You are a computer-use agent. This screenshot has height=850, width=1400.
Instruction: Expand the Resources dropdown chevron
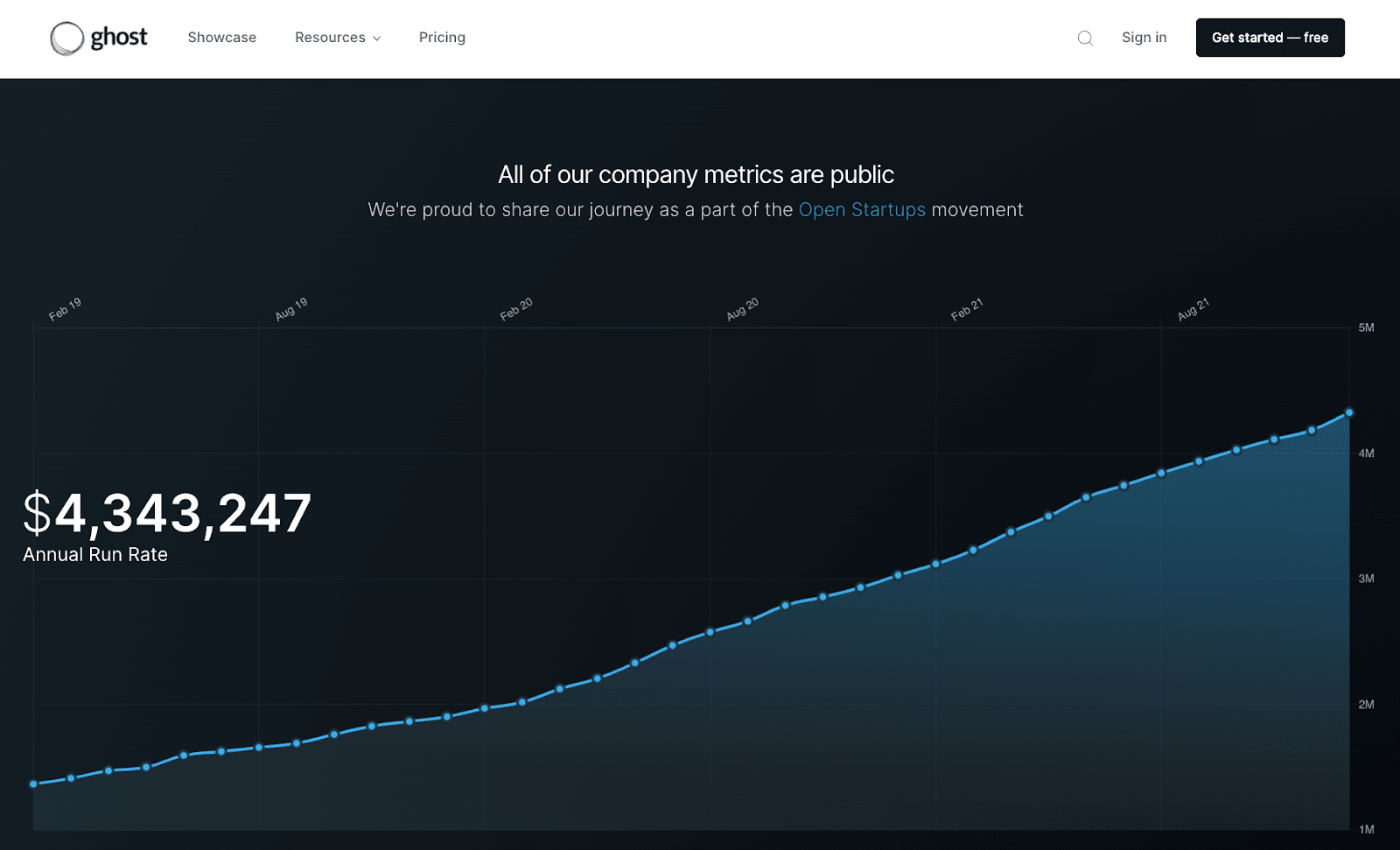click(x=377, y=39)
